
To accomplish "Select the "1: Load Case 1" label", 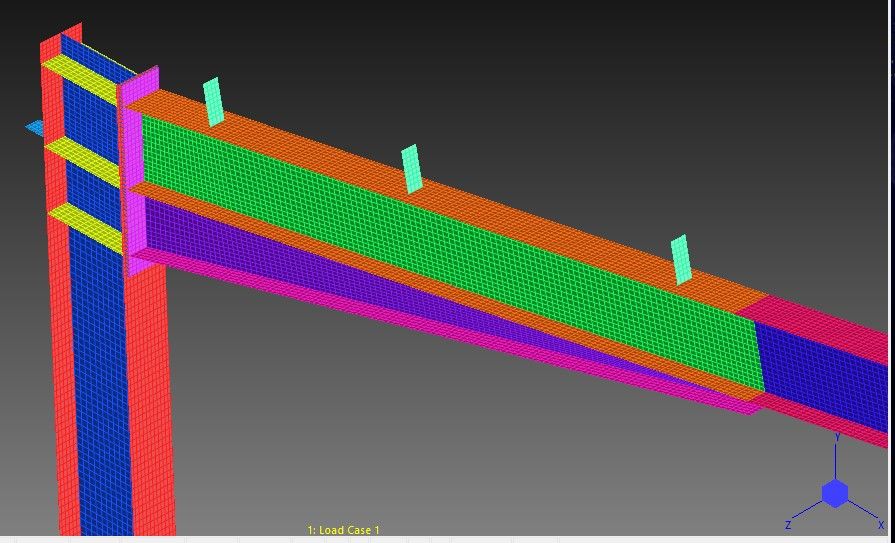I will (344, 530).
